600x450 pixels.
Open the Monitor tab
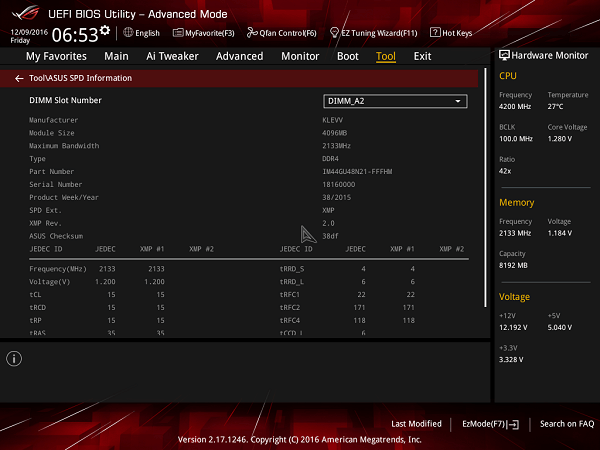pos(300,56)
